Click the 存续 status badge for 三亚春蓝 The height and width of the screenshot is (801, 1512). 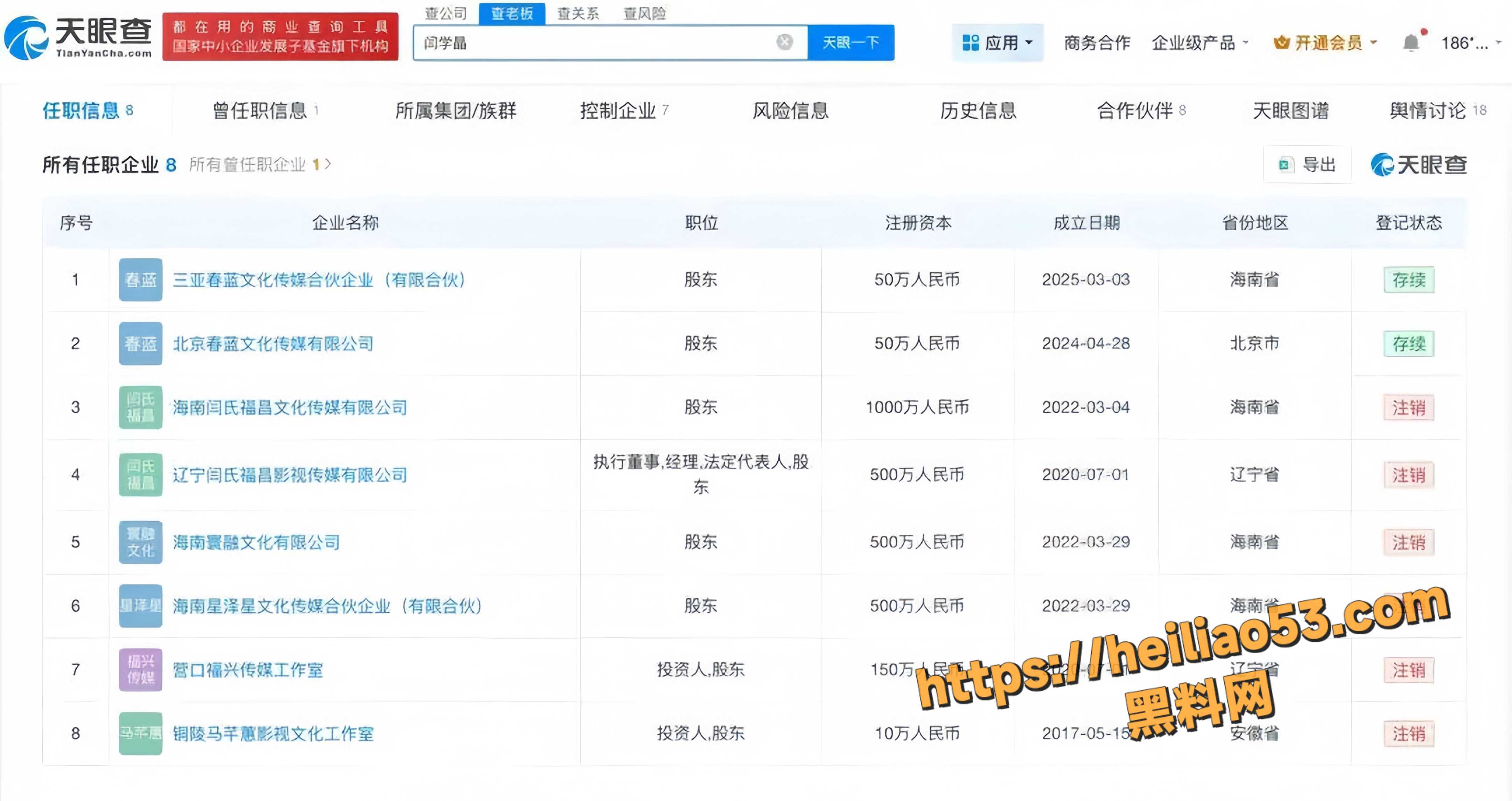[x=1409, y=279]
